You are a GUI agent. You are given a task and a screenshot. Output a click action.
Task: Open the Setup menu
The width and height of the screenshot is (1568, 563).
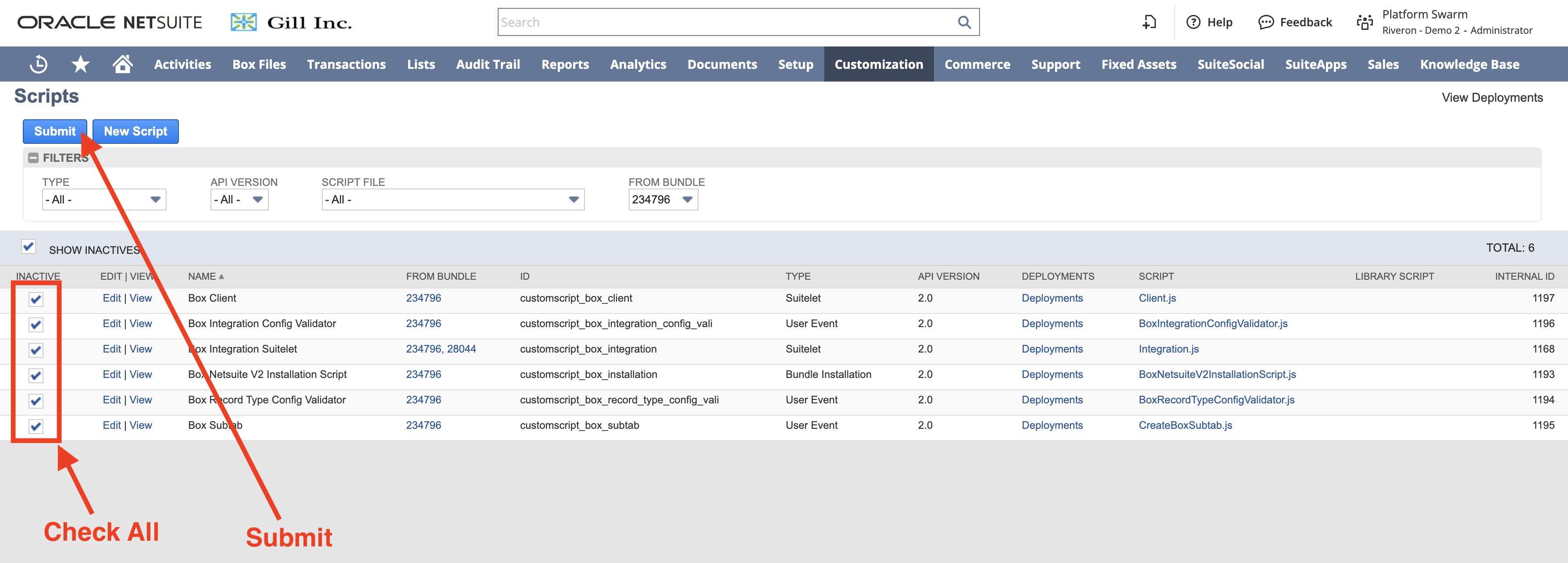tap(795, 64)
